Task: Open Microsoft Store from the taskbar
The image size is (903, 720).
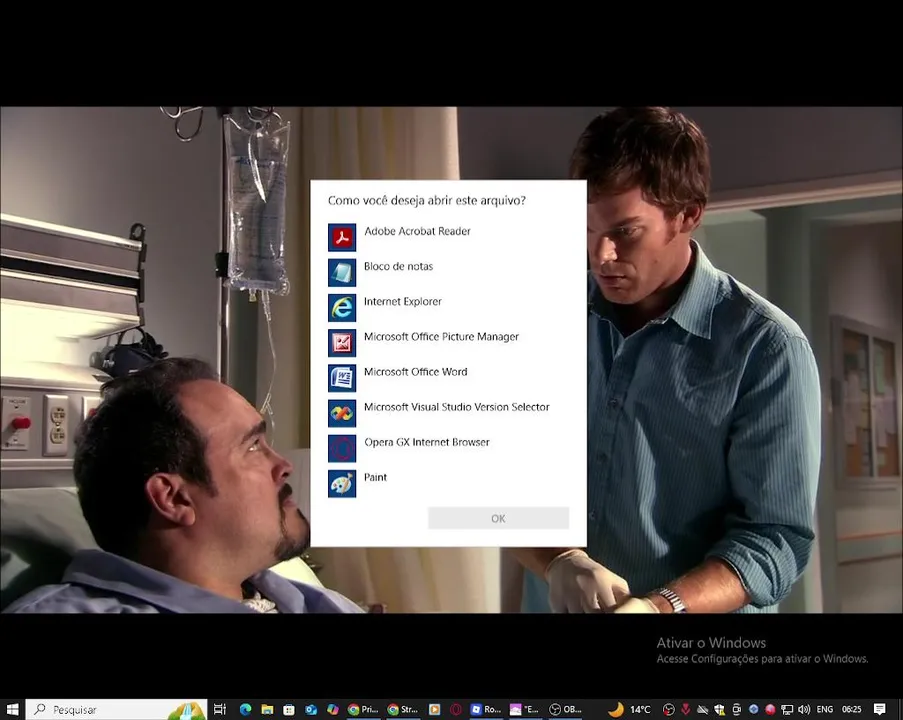Action: coord(289,709)
